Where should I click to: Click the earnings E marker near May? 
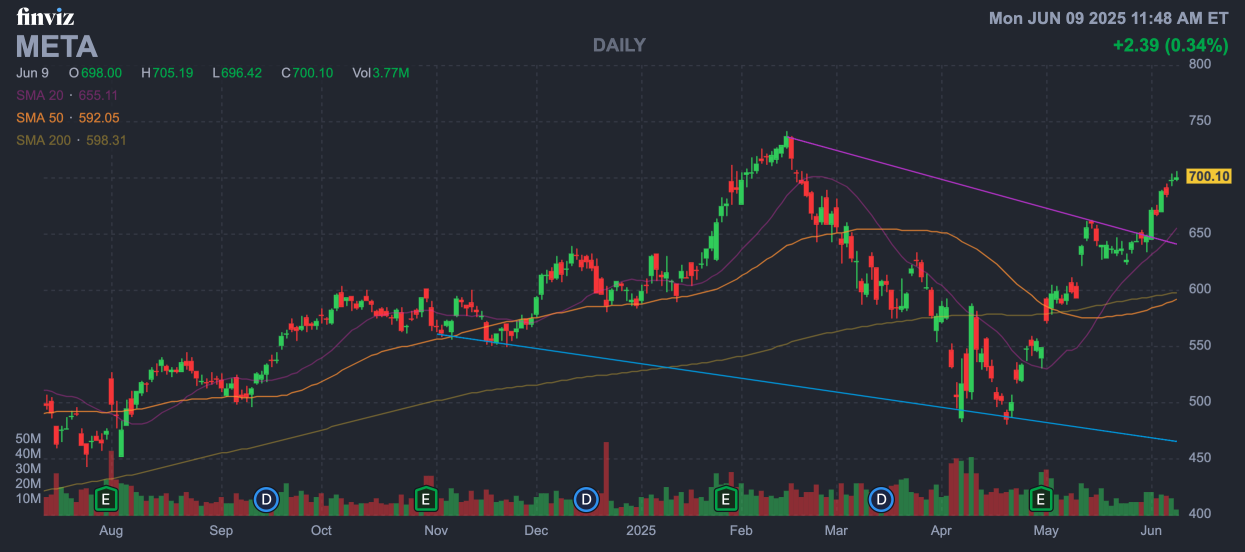click(1041, 498)
